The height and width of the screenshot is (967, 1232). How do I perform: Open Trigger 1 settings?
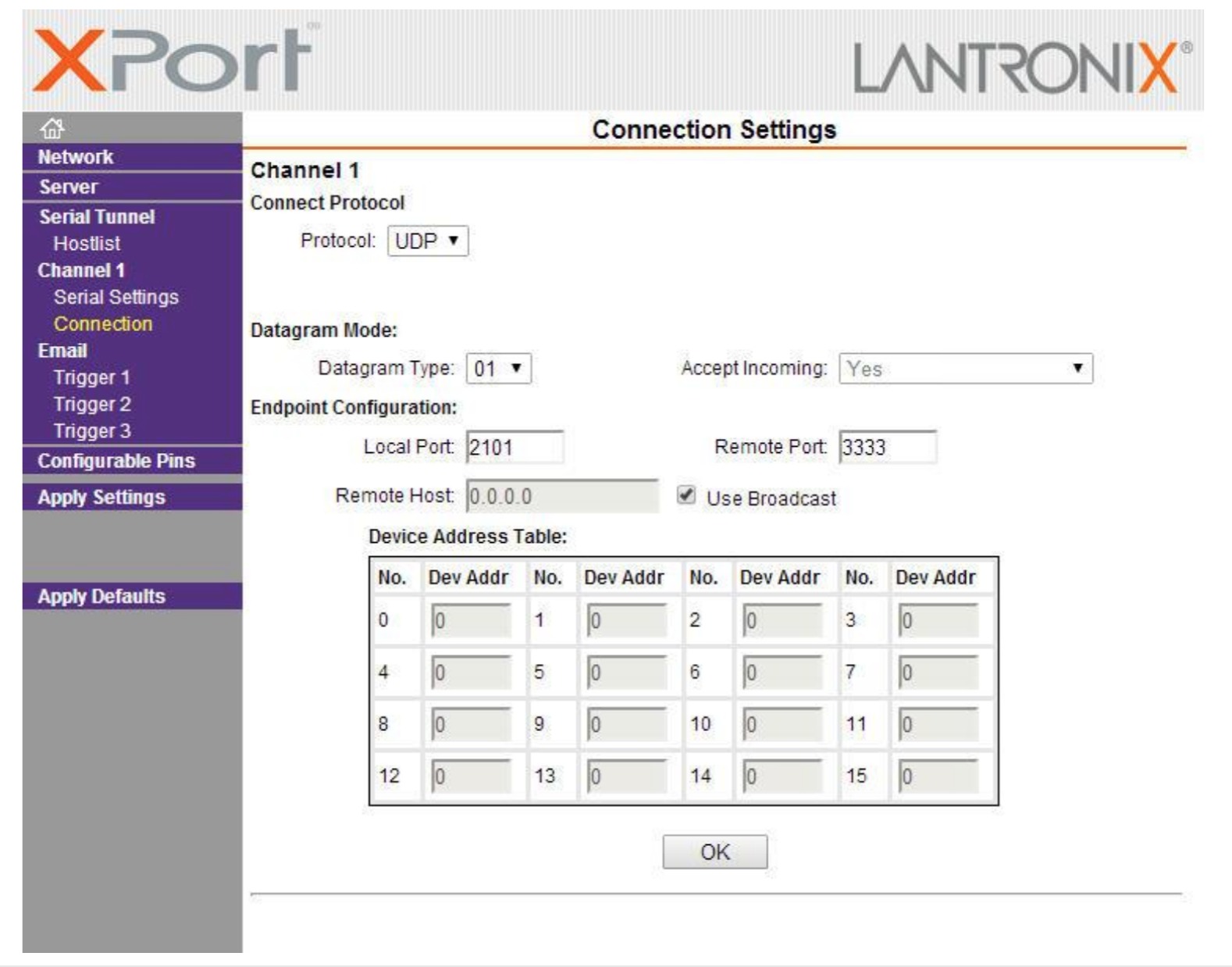click(92, 377)
